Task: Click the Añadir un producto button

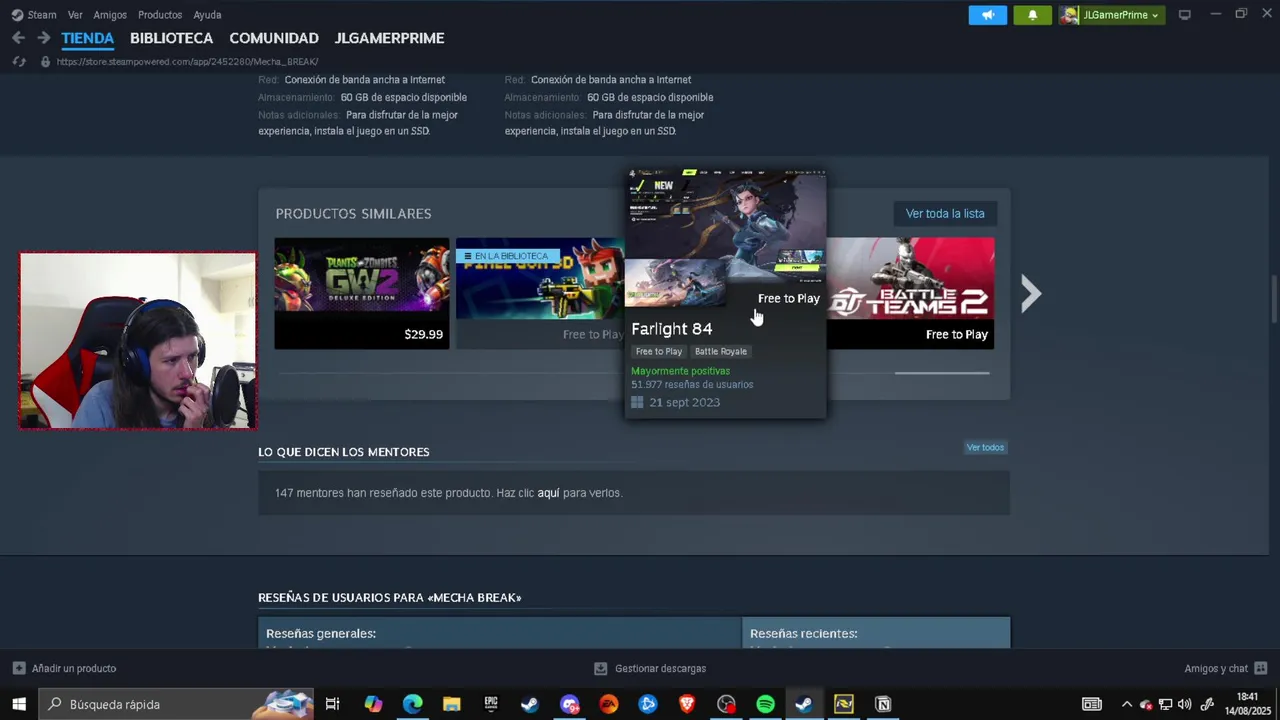Action: click(64, 668)
